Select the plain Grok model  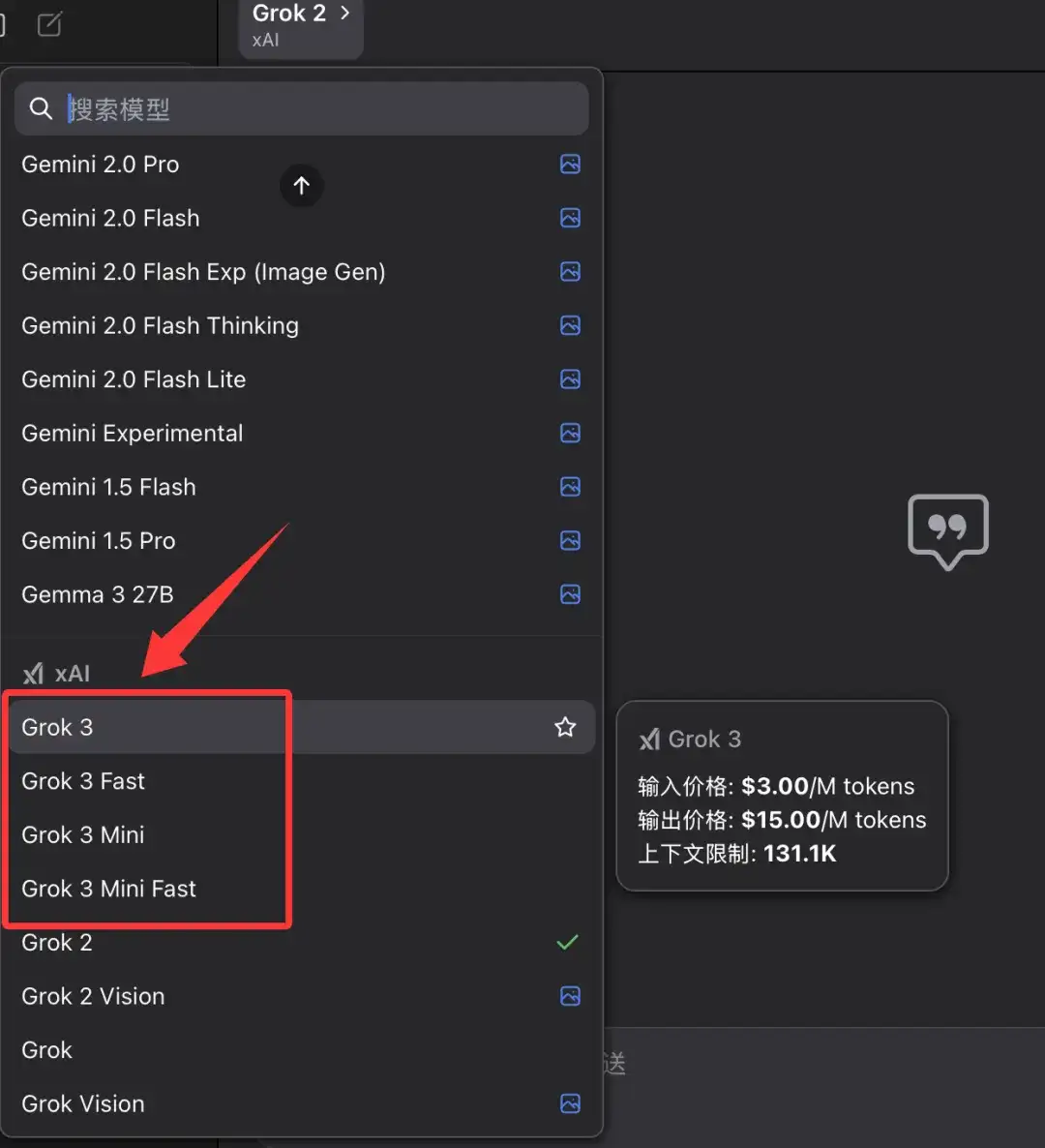(x=302, y=1050)
